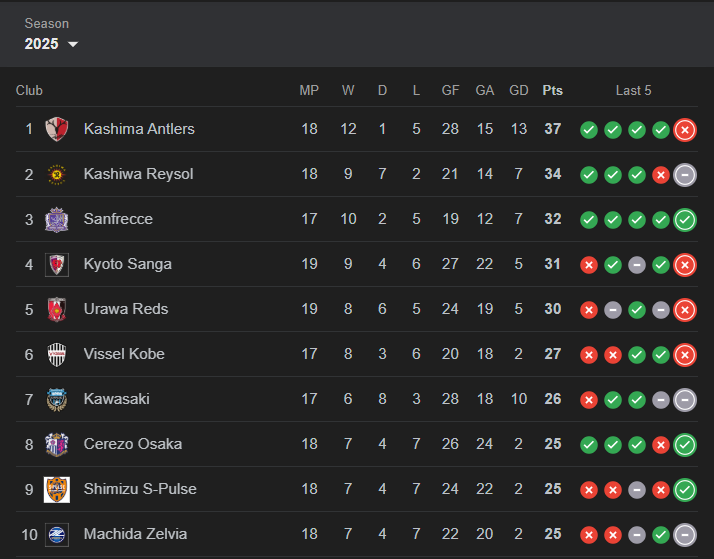
Task: Click the Kyoto Sanga club crest
Action: tap(57, 264)
